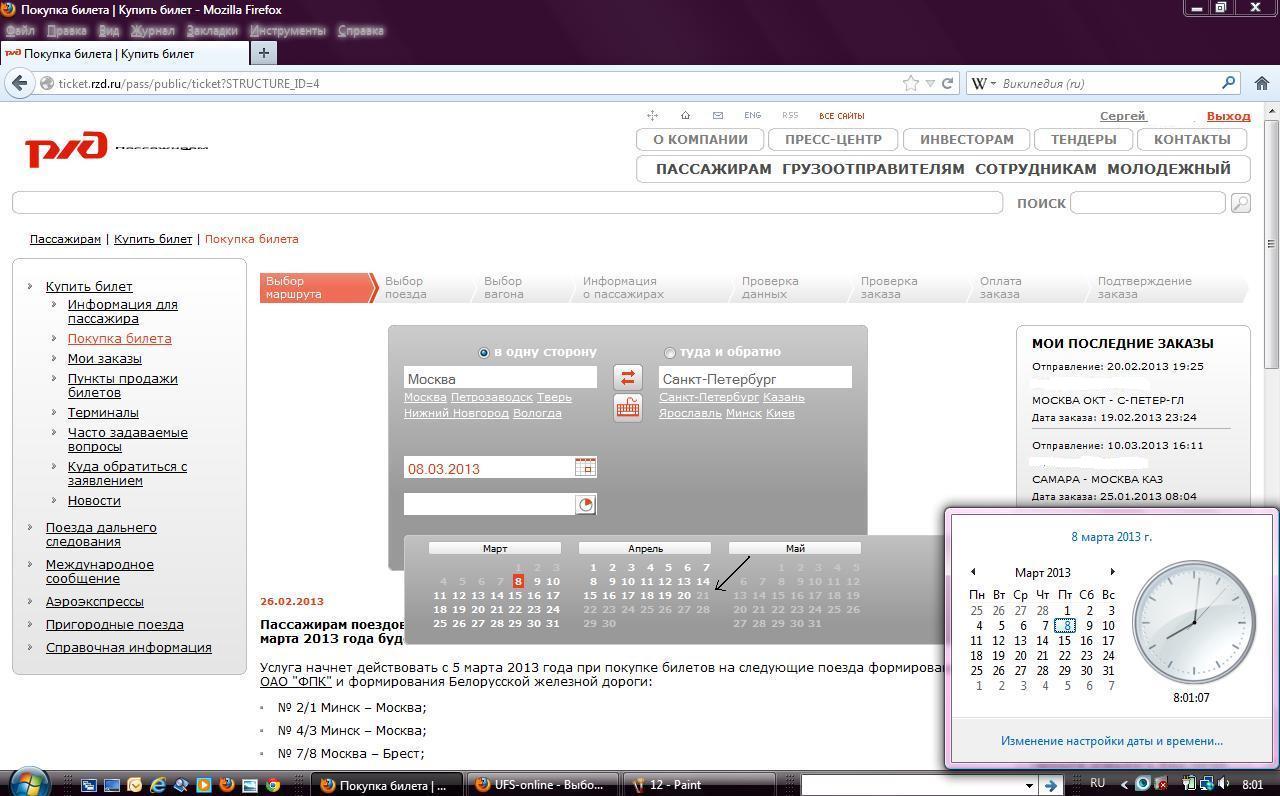This screenshot has width=1280, height=796.
Task: Select the 'туда и обратно' radio button
Action: [x=669, y=352]
